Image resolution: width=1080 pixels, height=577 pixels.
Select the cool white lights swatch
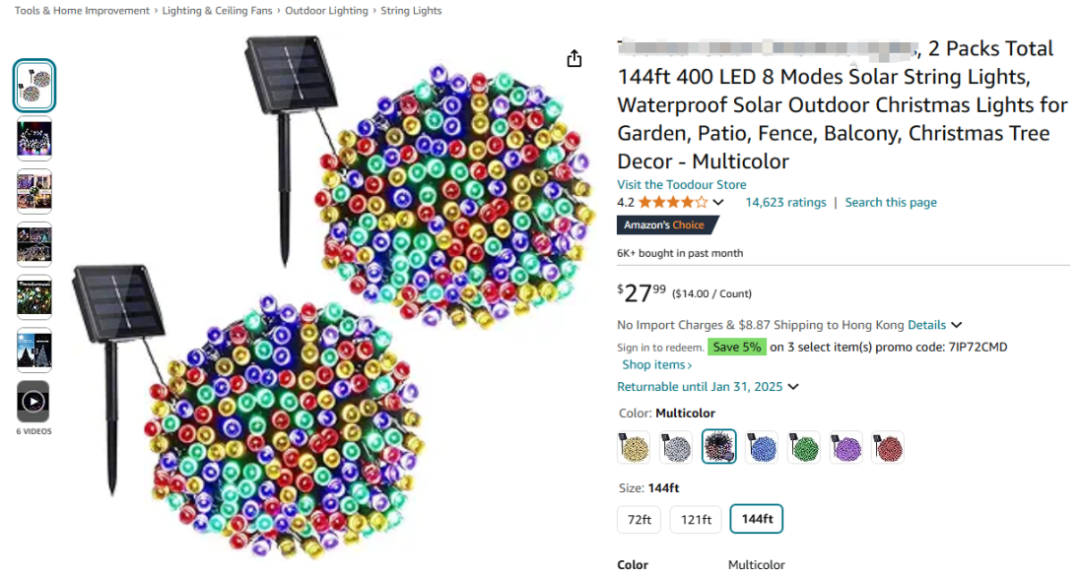(676, 447)
